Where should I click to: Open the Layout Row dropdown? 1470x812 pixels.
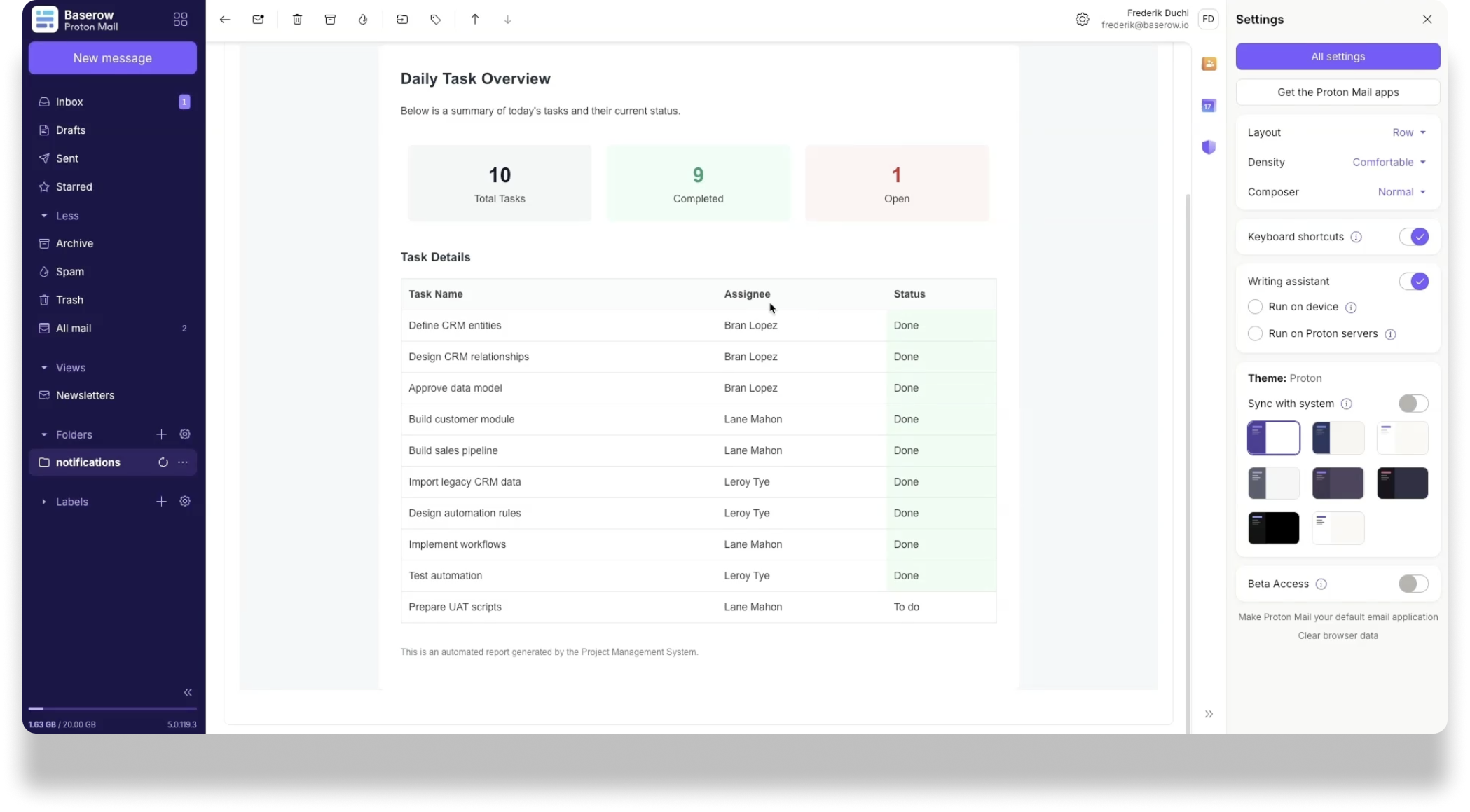pyautogui.click(x=1409, y=132)
